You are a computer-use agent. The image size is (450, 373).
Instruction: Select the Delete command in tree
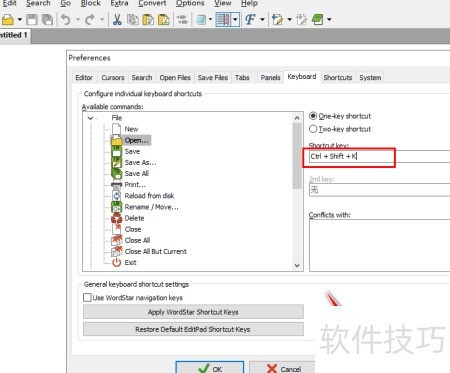pos(134,218)
